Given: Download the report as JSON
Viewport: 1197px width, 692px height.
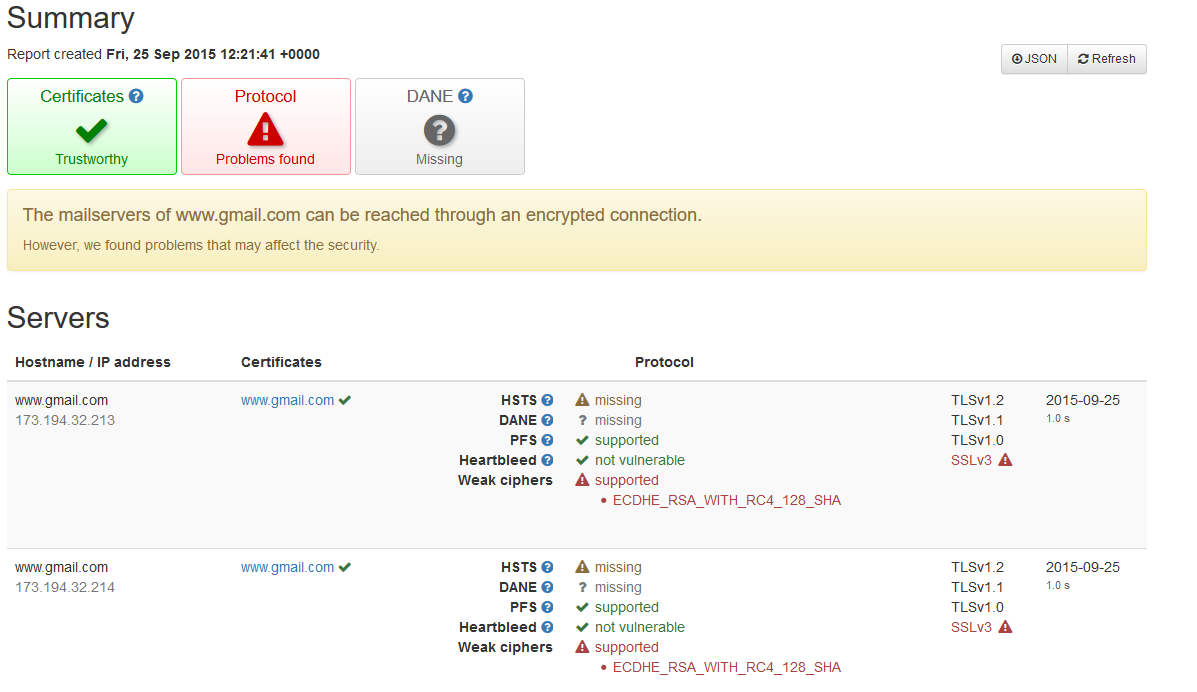Looking at the screenshot, I should pyautogui.click(x=1034, y=59).
